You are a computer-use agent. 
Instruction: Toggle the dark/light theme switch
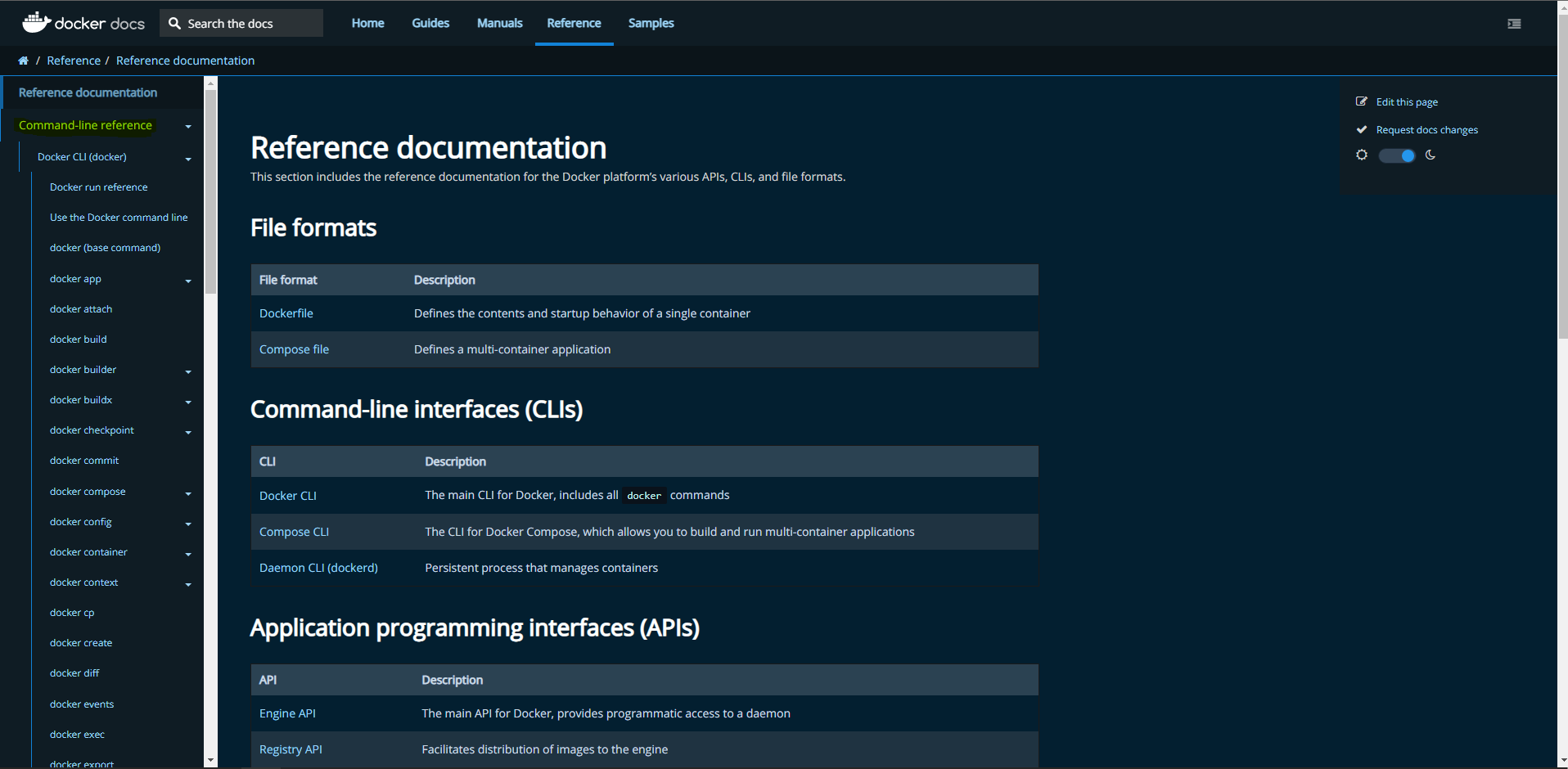tap(1397, 155)
